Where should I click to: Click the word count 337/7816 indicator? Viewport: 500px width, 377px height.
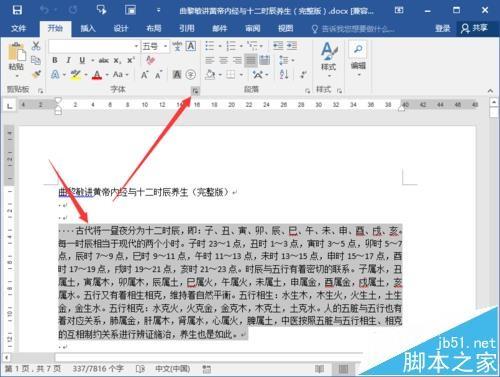98,369
